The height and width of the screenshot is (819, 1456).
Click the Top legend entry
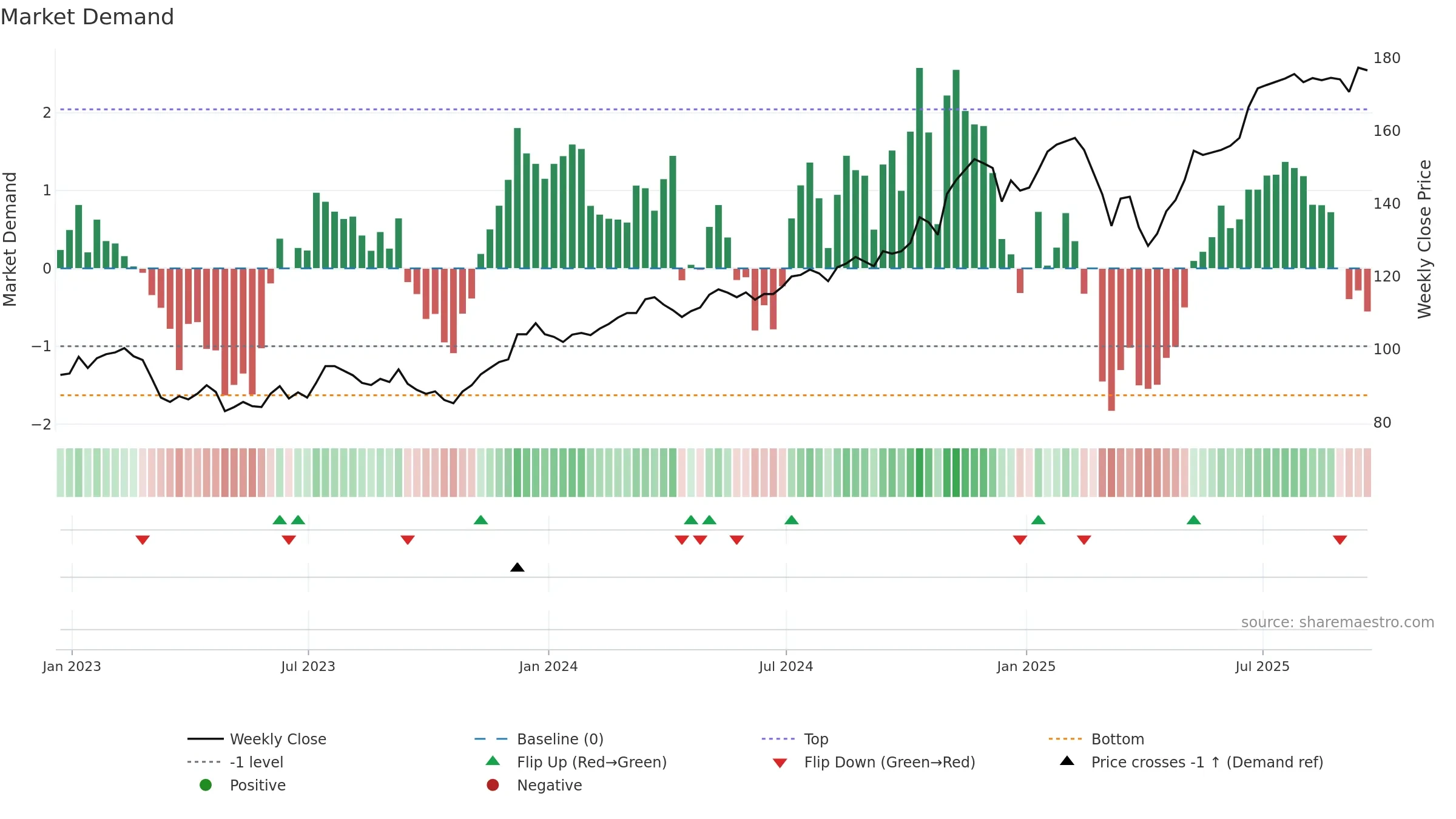[795, 739]
